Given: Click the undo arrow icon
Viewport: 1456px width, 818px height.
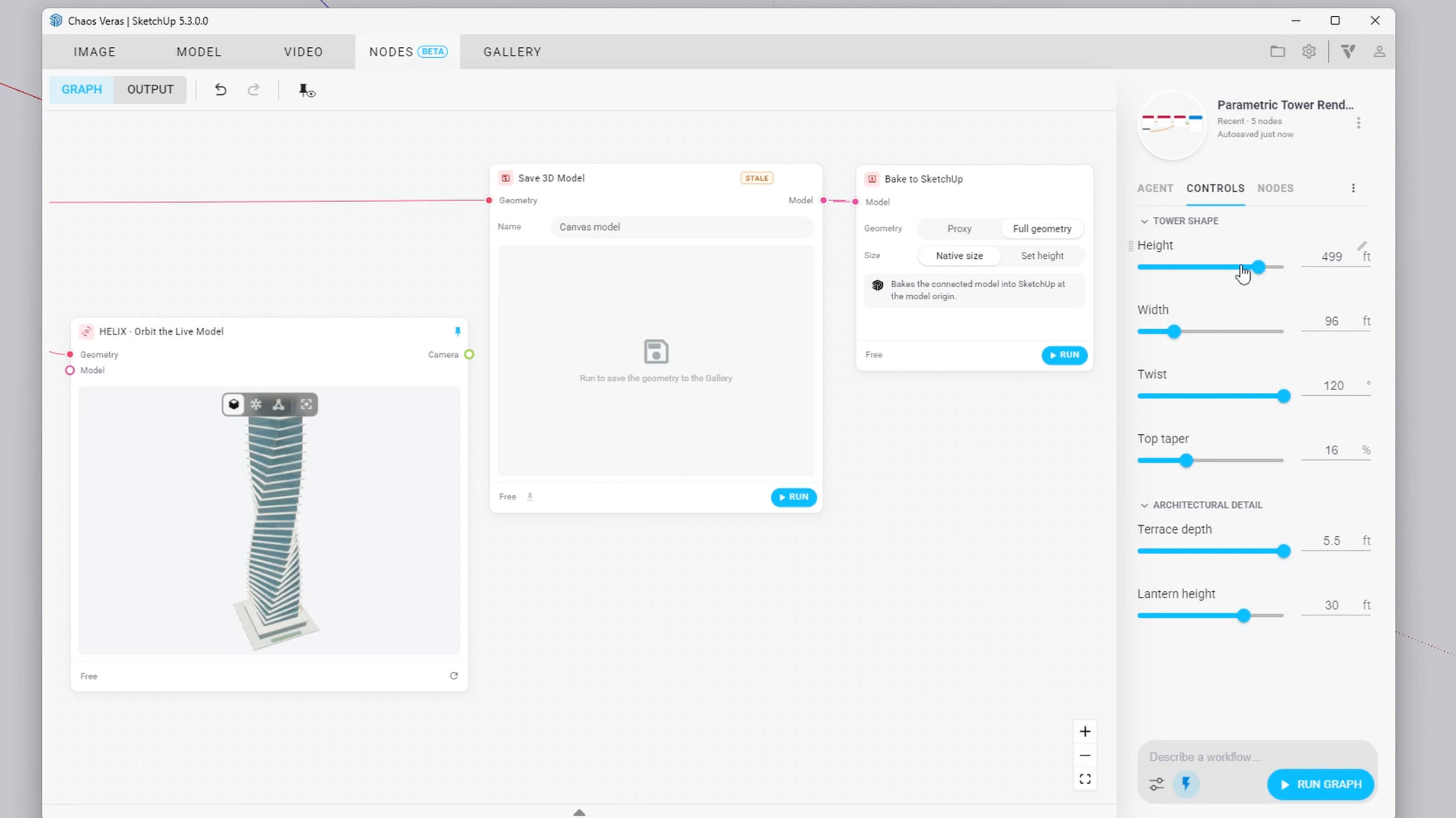Looking at the screenshot, I should 220,90.
